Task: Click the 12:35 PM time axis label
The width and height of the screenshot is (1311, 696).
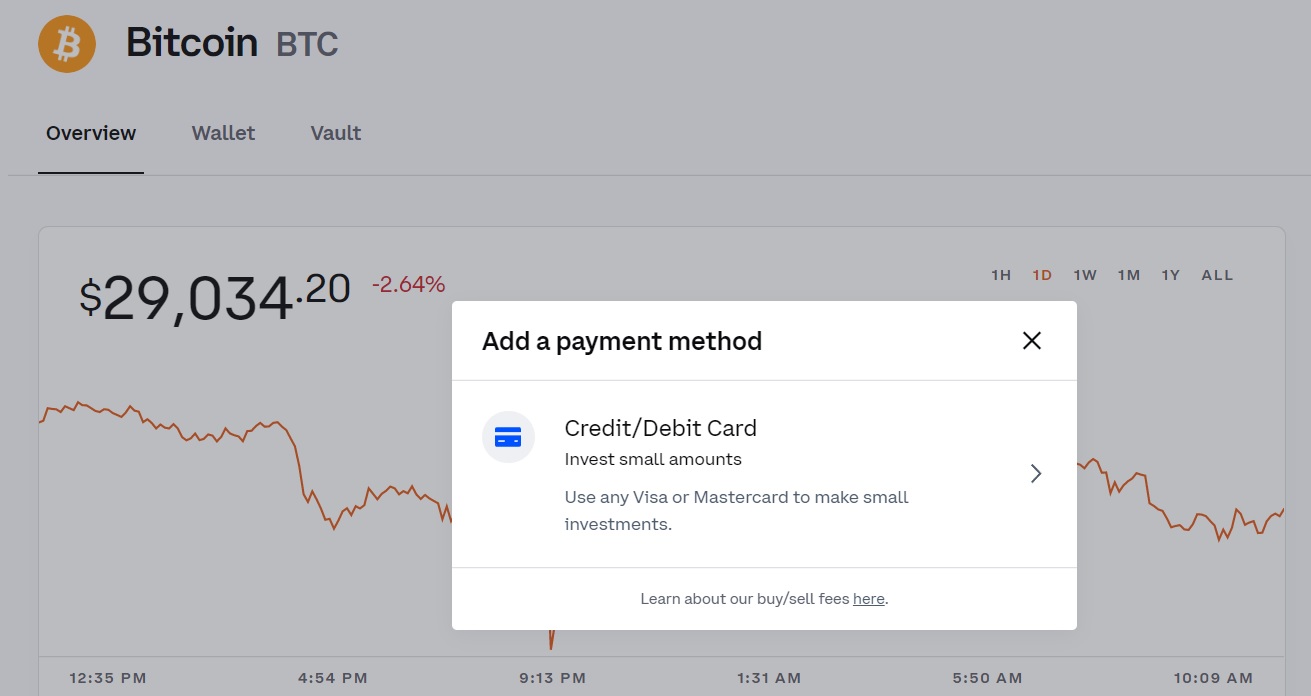Action: pos(108,678)
